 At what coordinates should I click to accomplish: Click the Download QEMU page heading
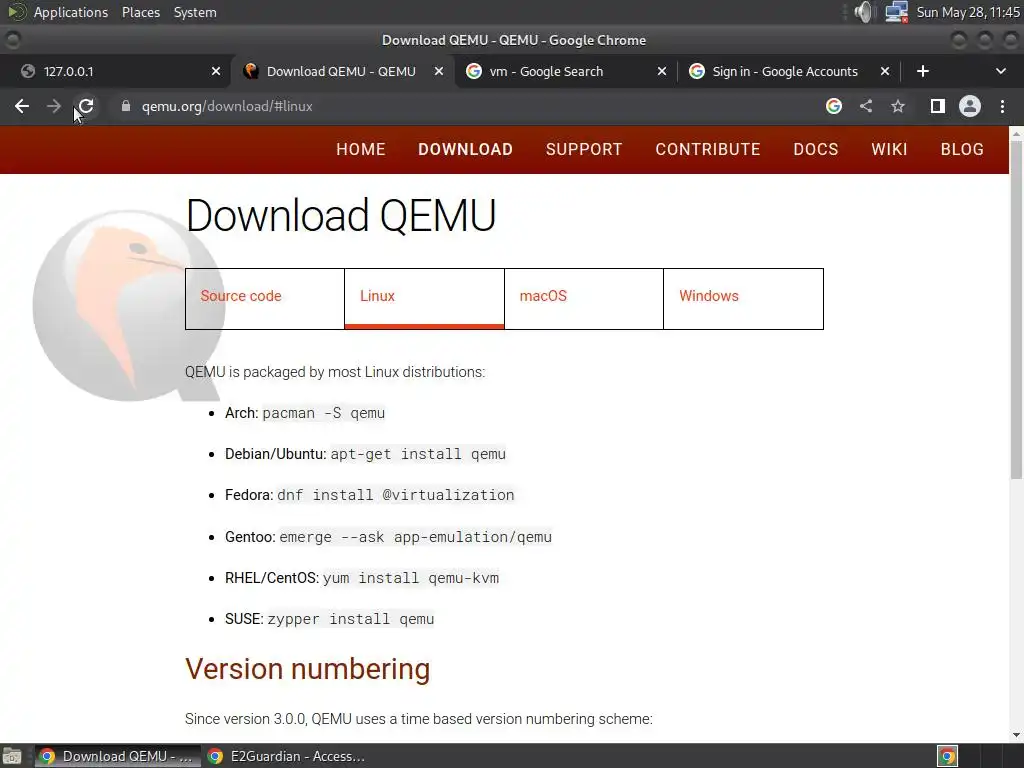[x=341, y=216]
